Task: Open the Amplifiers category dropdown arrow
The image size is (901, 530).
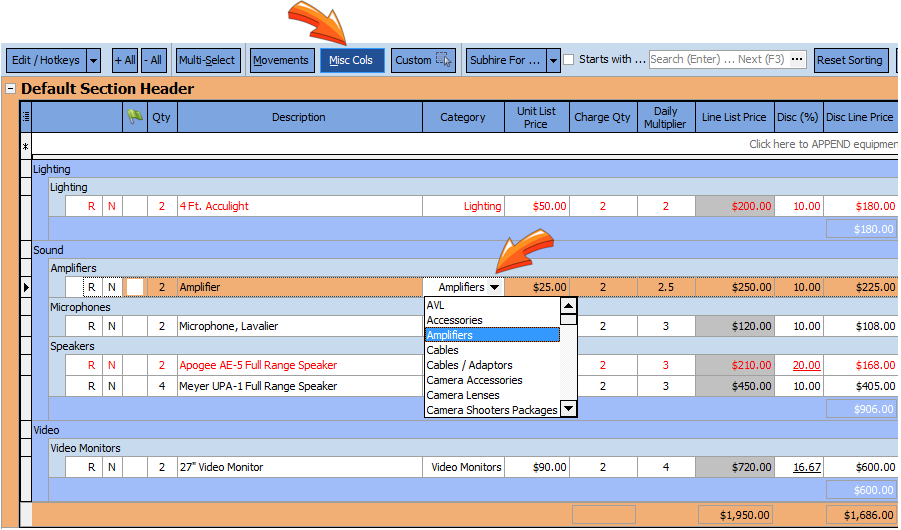Action: click(495, 288)
